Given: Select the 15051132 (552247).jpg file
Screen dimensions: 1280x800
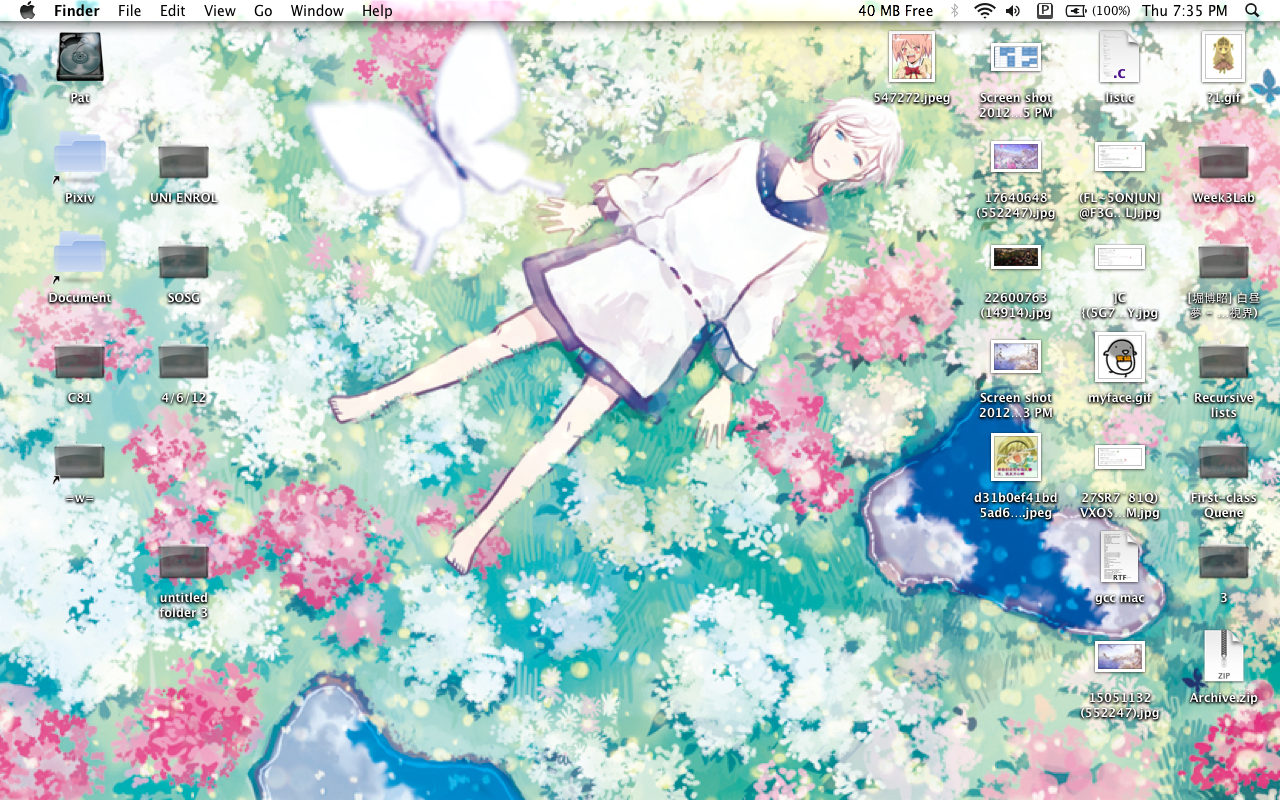Looking at the screenshot, I should coord(1120,657).
